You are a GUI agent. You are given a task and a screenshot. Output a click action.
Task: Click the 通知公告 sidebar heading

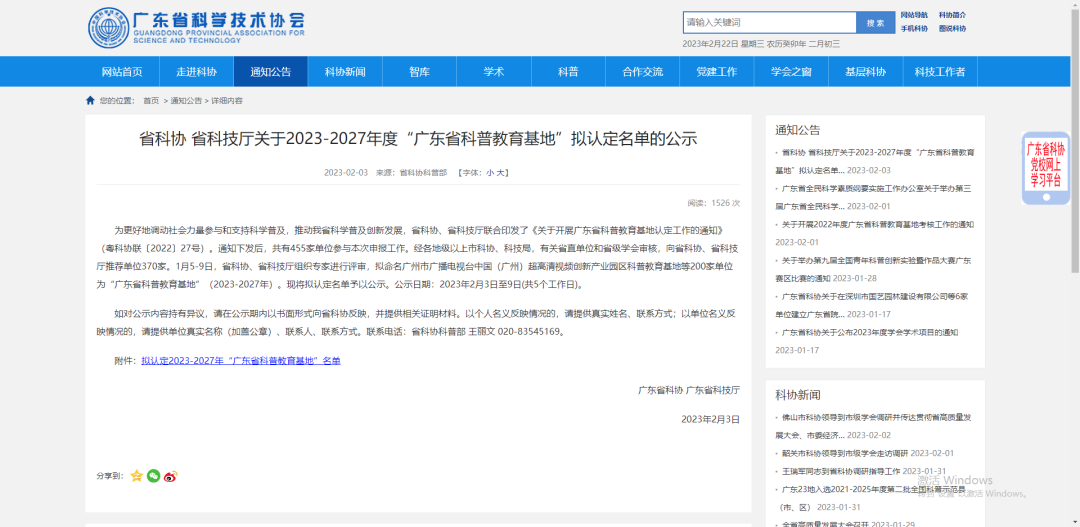pos(798,130)
